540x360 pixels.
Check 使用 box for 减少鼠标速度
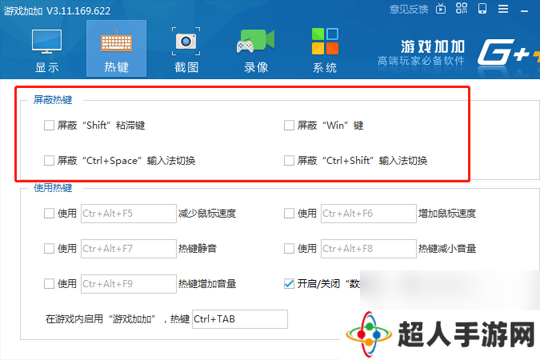(x=49, y=213)
